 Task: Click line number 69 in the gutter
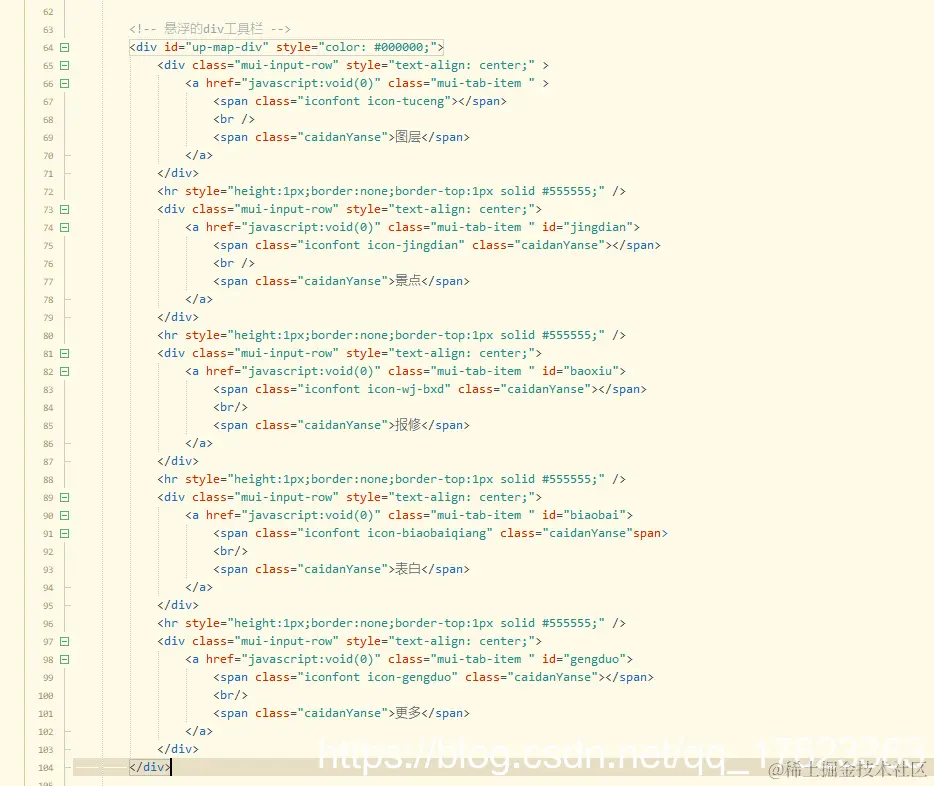point(48,138)
